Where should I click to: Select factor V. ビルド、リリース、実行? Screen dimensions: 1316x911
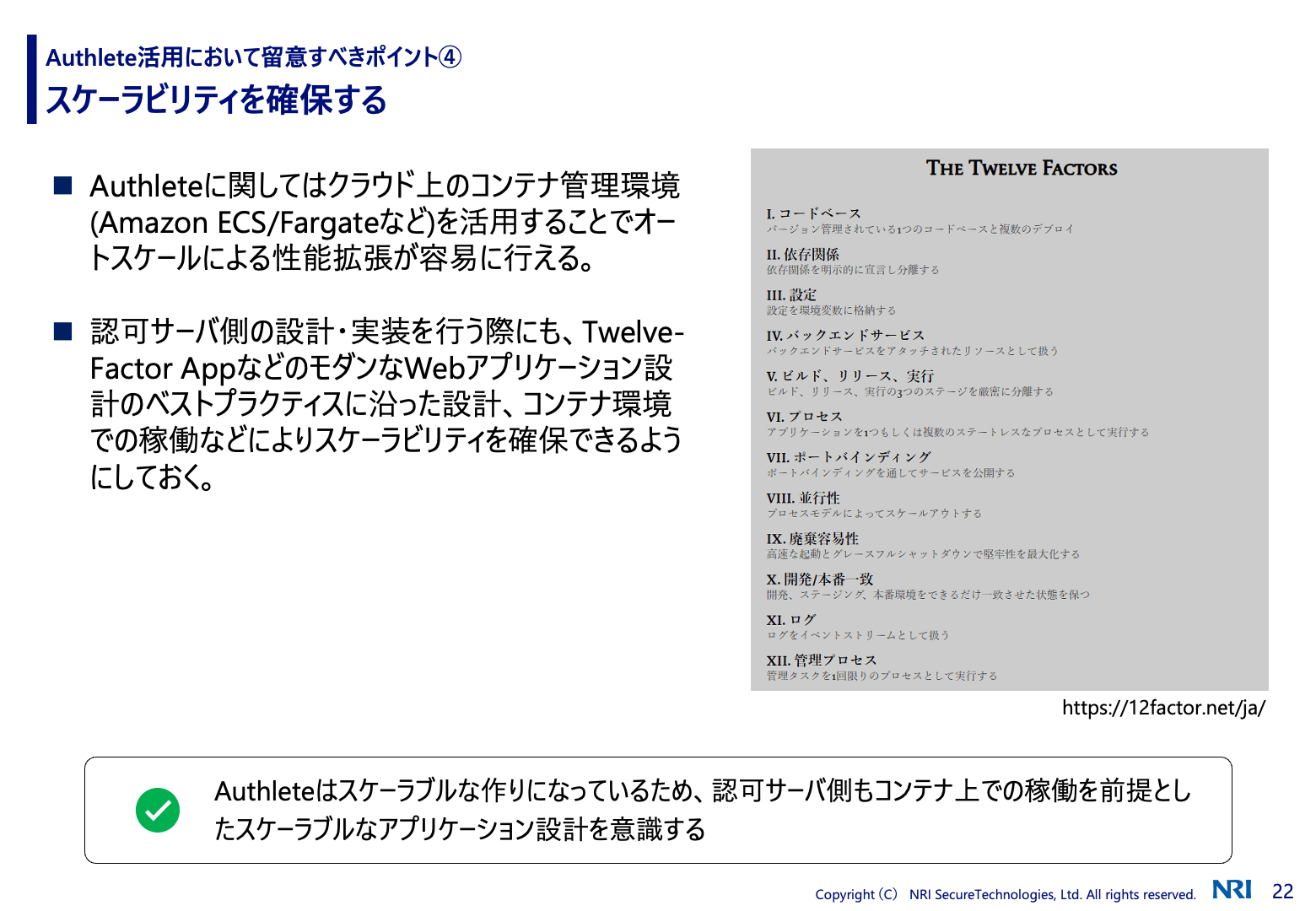click(x=849, y=375)
